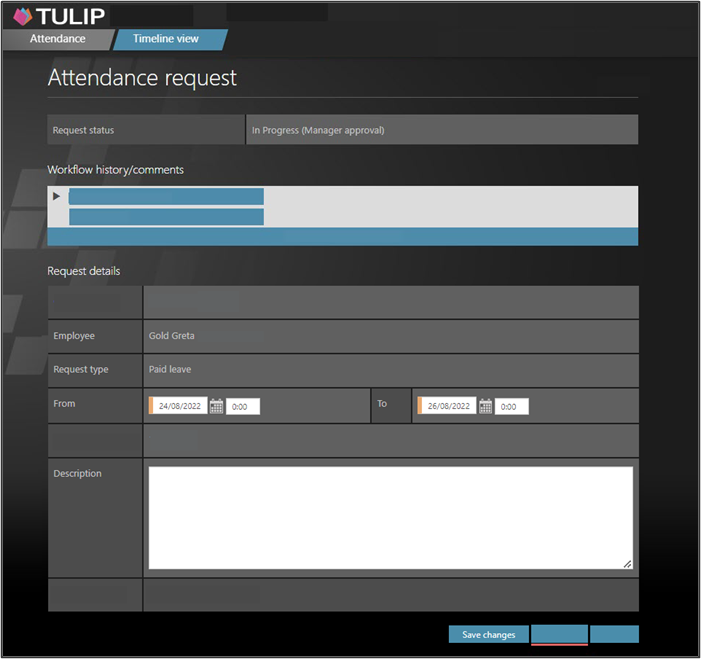Open the Timeline view tab

(x=166, y=39)
